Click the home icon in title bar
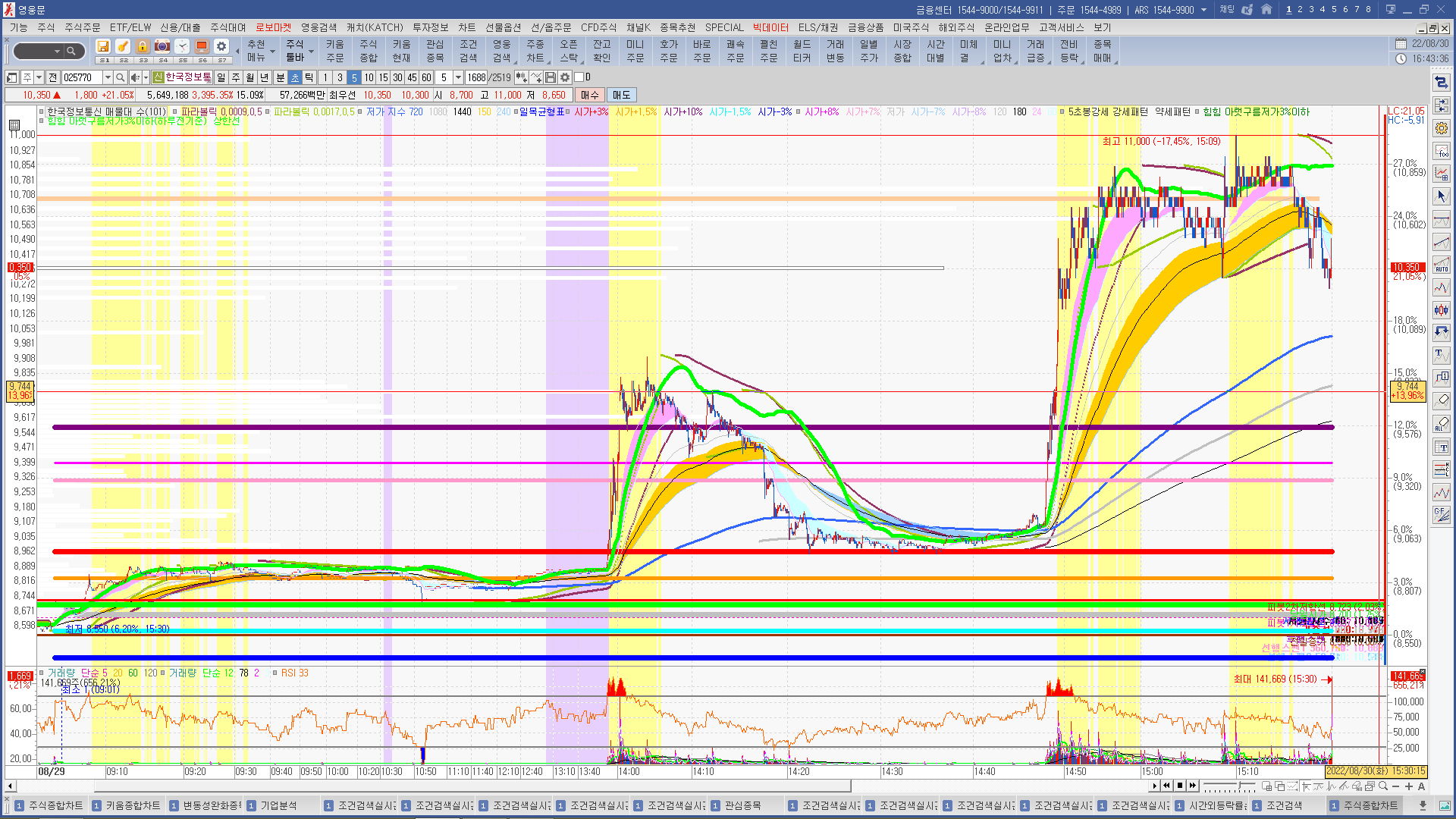This screenshot has width=1456, height=819. pos(1266,10)
